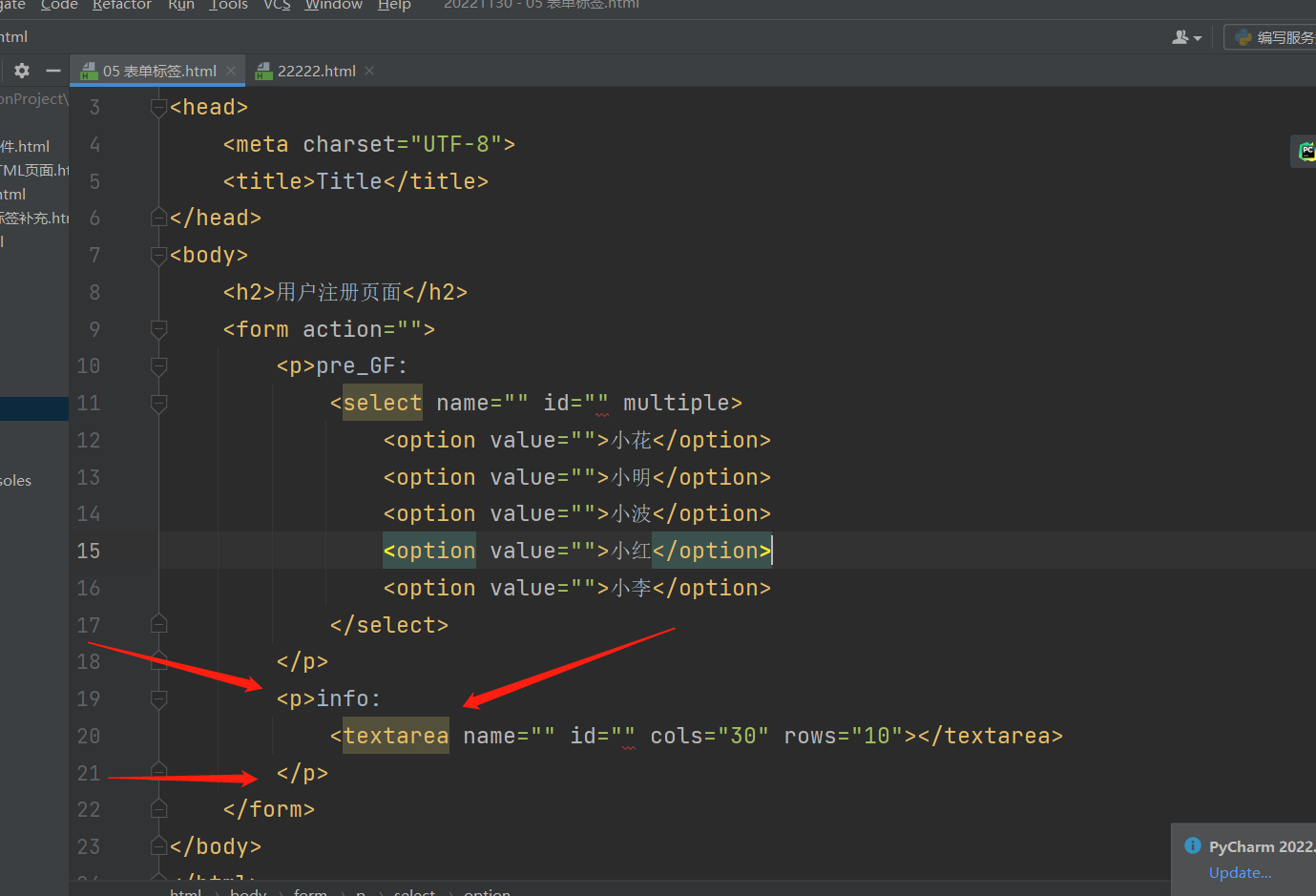This screenshot has height=896, width=1316.
Task: Open the Tools menu
Action: (228, 6)
